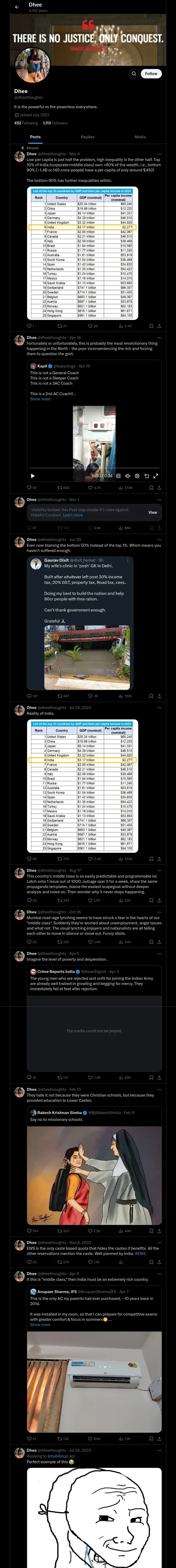Bookmark the Jun 29 post
Screen dimensions: 176x1568
click(x=150, y=696)
